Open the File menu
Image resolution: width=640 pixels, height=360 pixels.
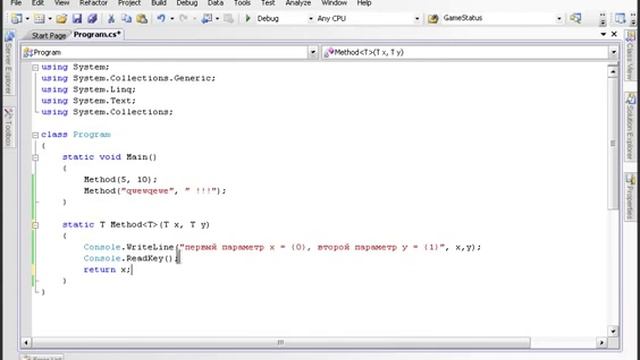click(x=16, y=3)
